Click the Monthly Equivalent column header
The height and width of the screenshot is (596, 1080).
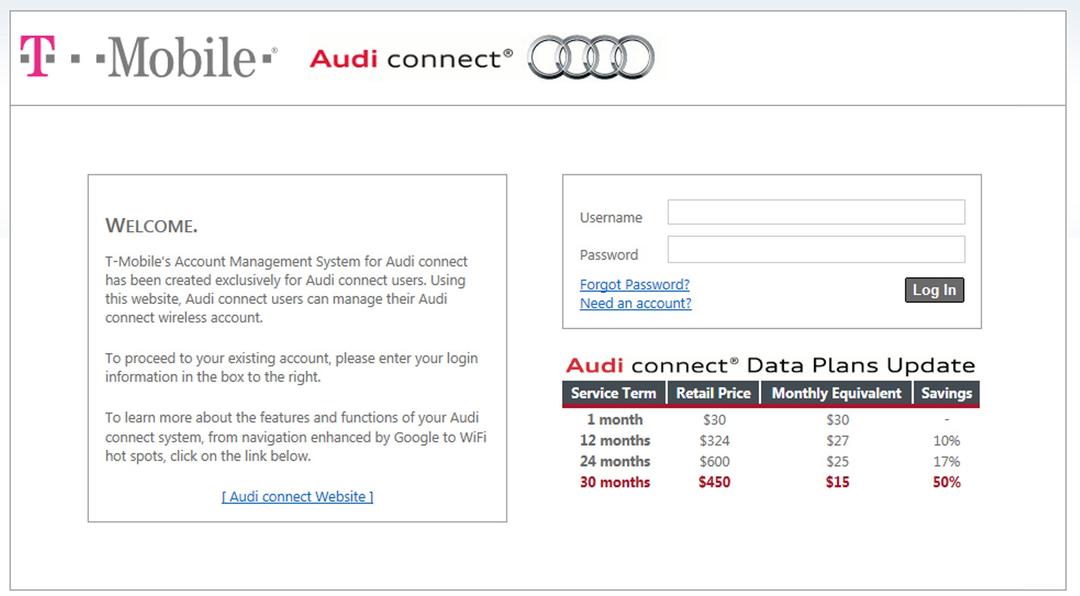tap(836, 393)
